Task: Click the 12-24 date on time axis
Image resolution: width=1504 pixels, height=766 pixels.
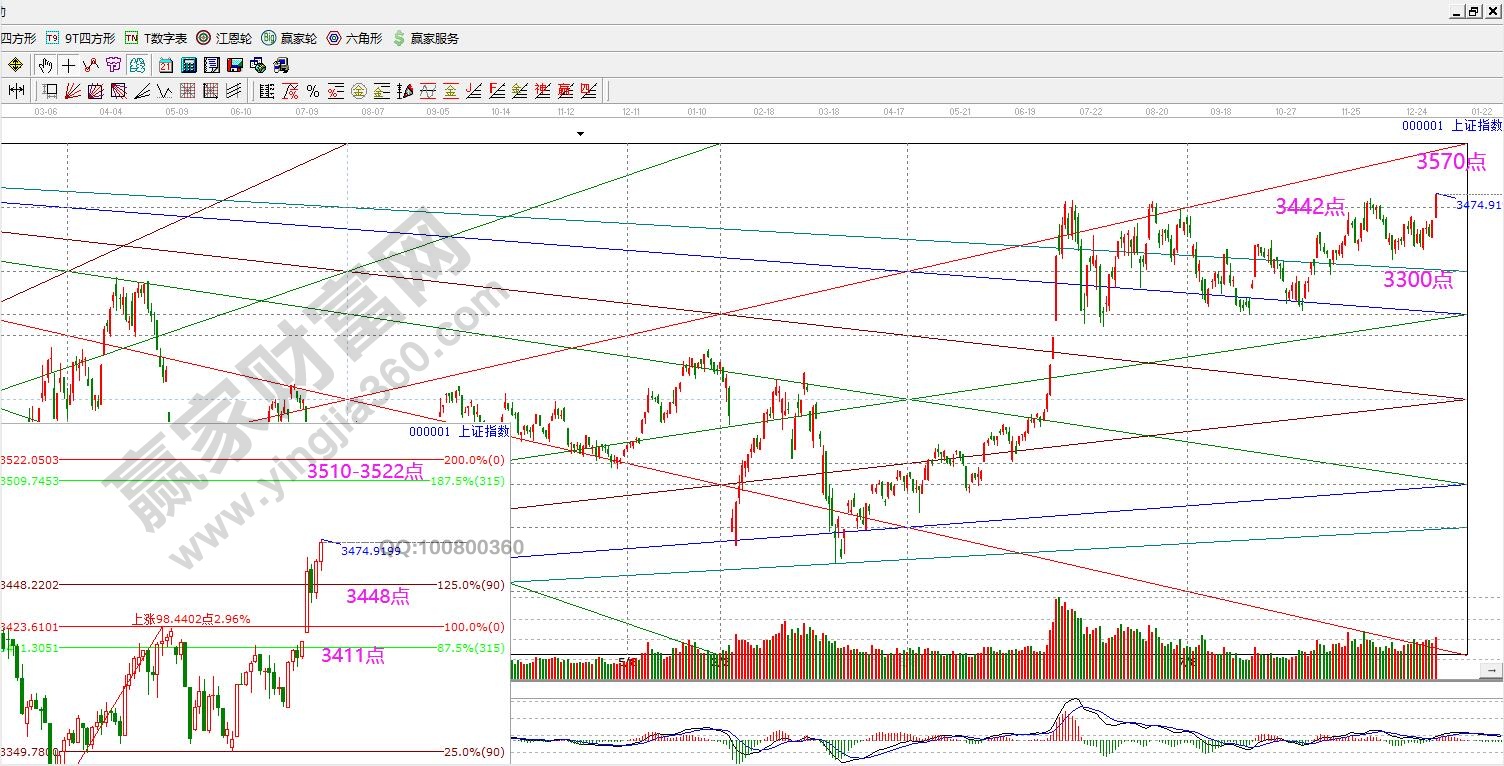Action: click(x=1415, y=112)
